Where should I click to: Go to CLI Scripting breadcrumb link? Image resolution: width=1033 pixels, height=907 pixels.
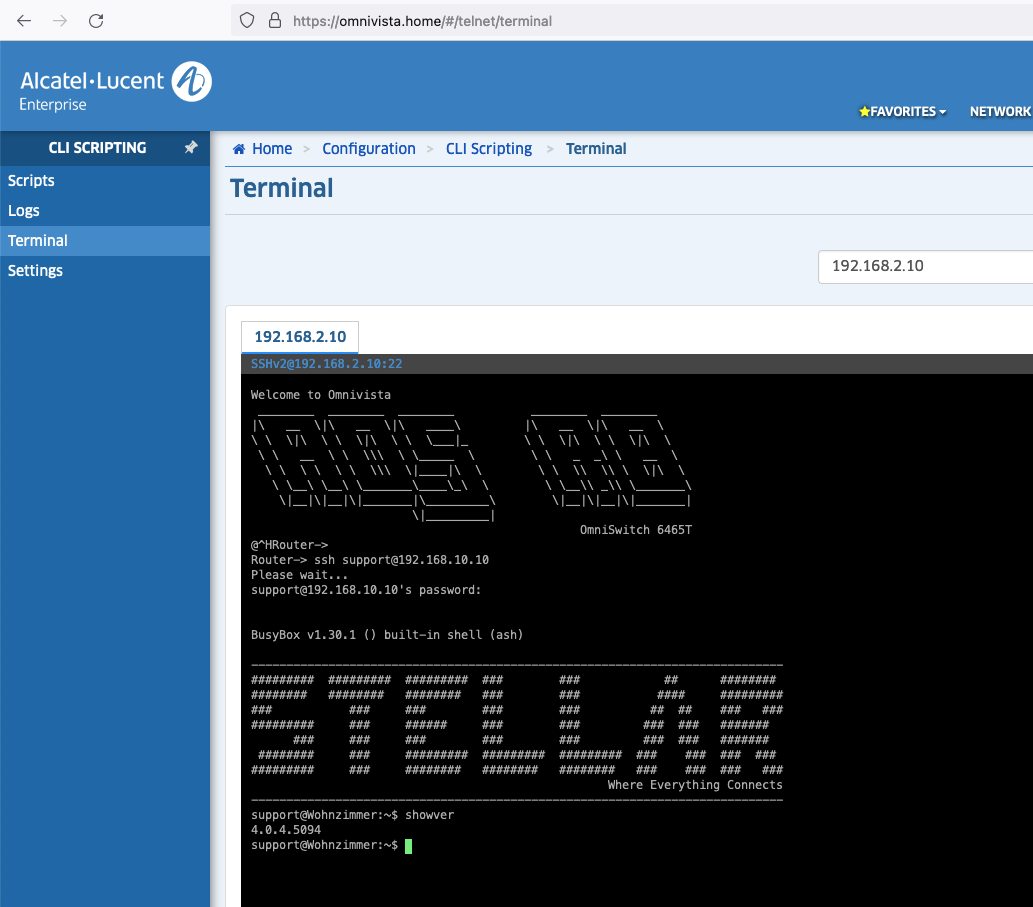pos(488,149)
